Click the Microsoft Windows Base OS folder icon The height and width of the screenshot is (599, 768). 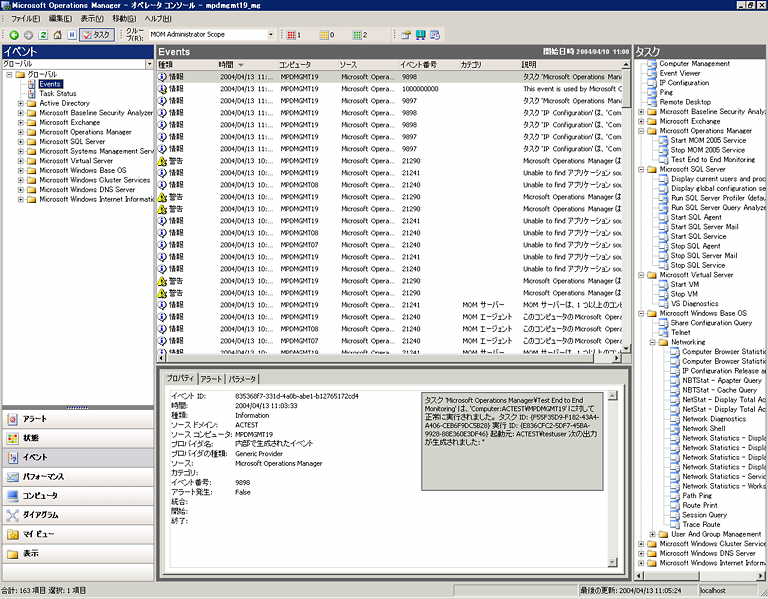[32, 170]
